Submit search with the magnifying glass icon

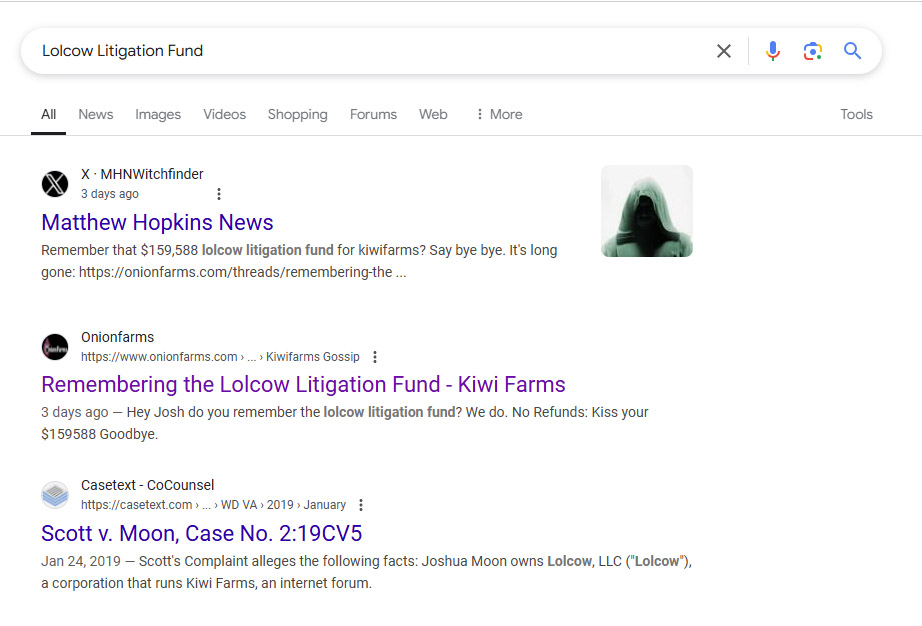tap(852, 51)
